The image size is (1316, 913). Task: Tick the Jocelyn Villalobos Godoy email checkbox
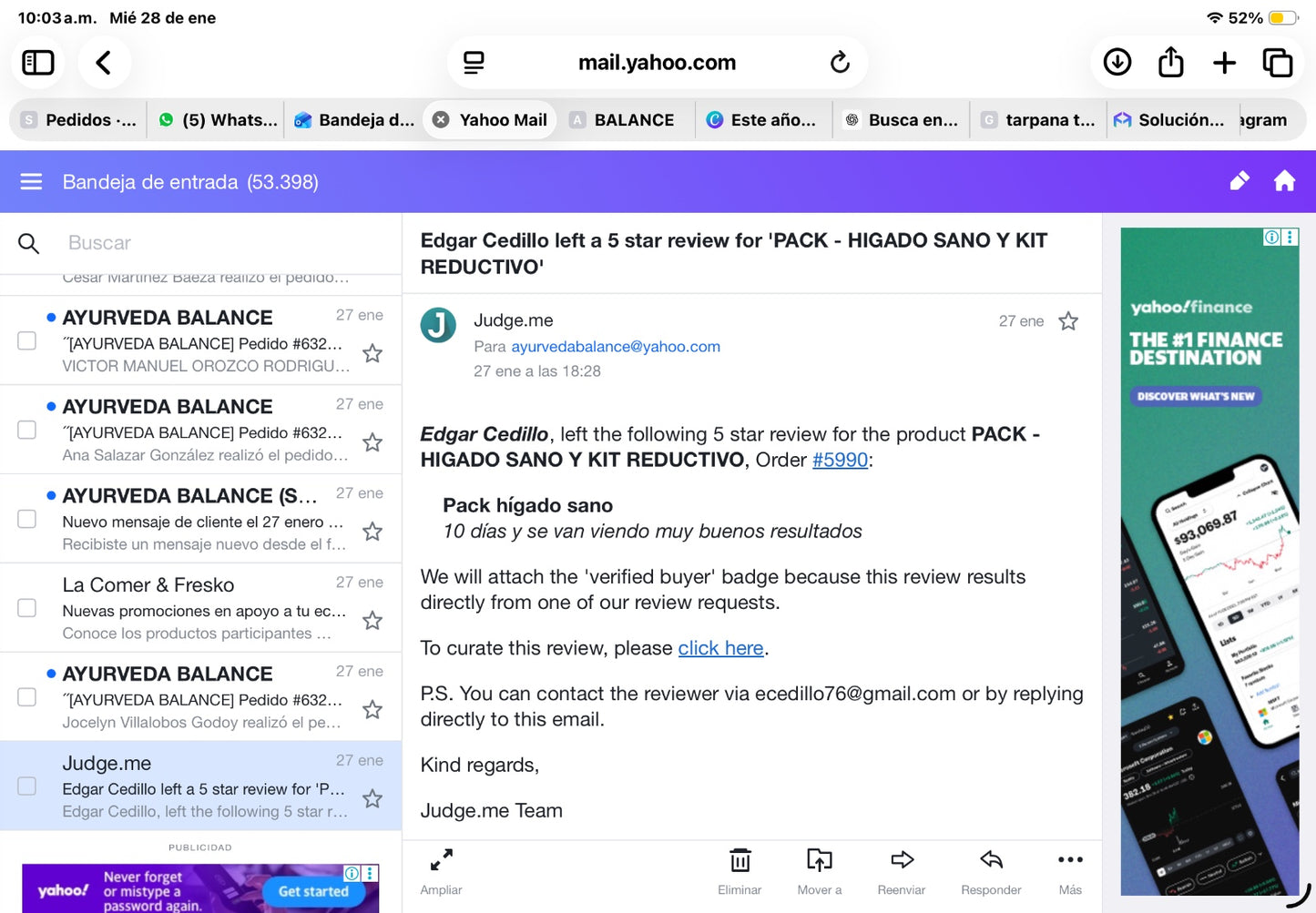coord(27,697)
